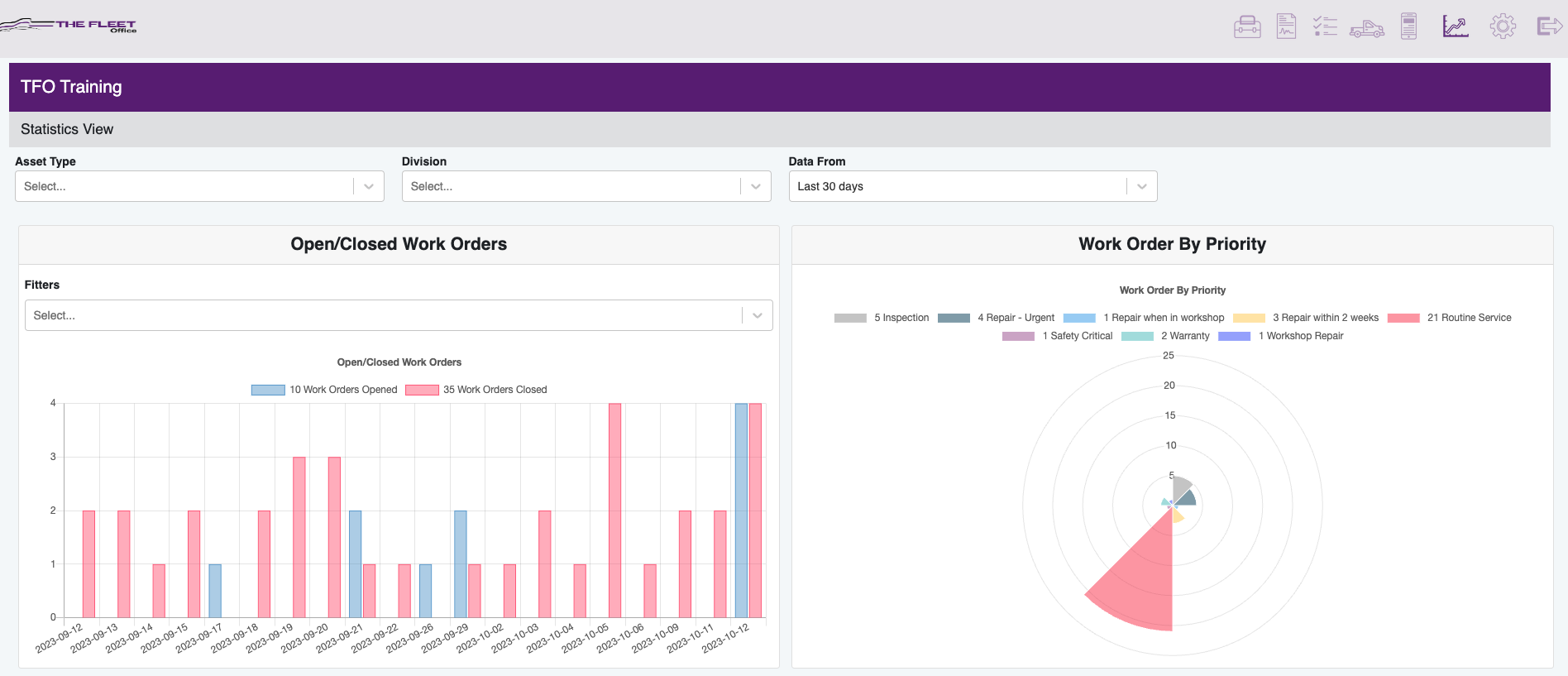The image size is (1568, 676).
Task: Open the document report icon in the top navigation
Action: 1286,26
